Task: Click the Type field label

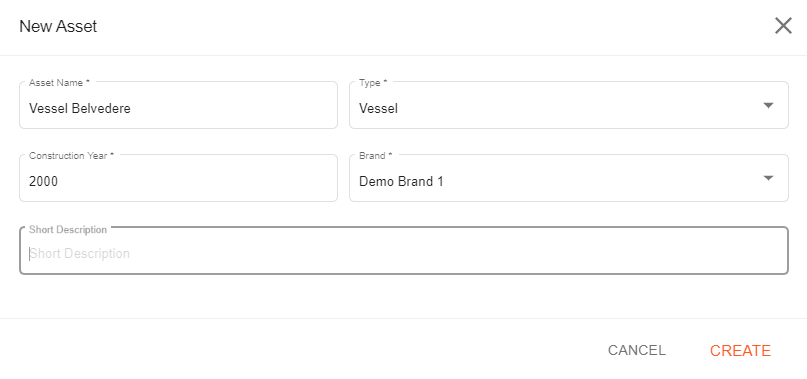Action: (373, 82)
